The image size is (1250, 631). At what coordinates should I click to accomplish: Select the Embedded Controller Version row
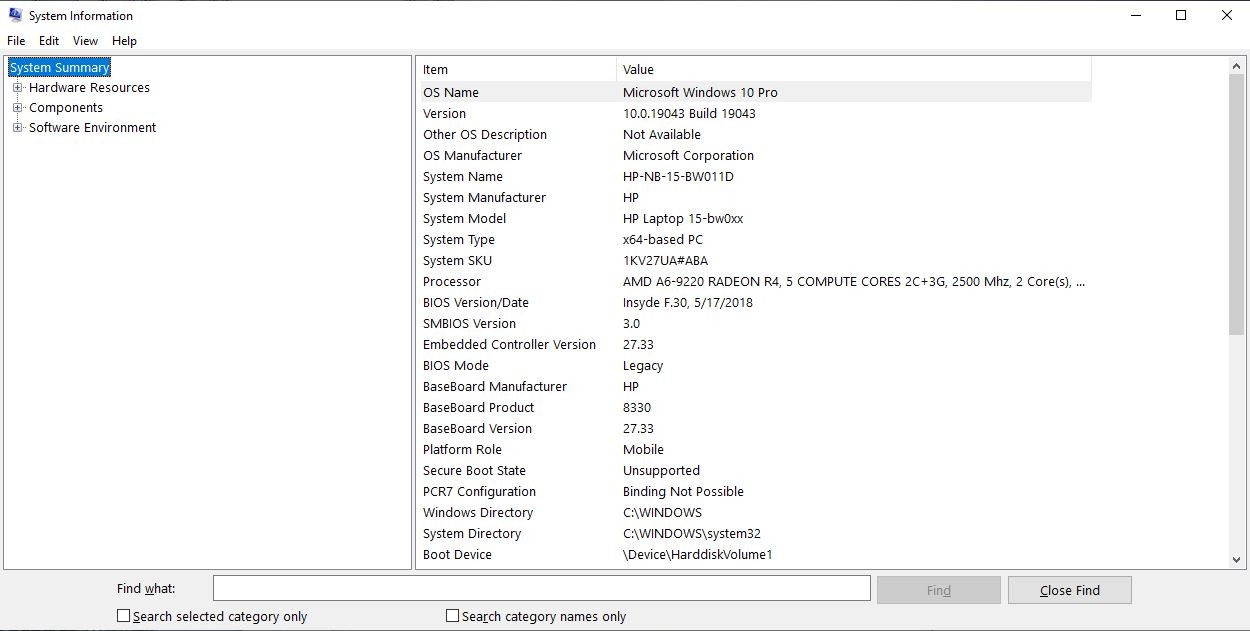(754, 344)
